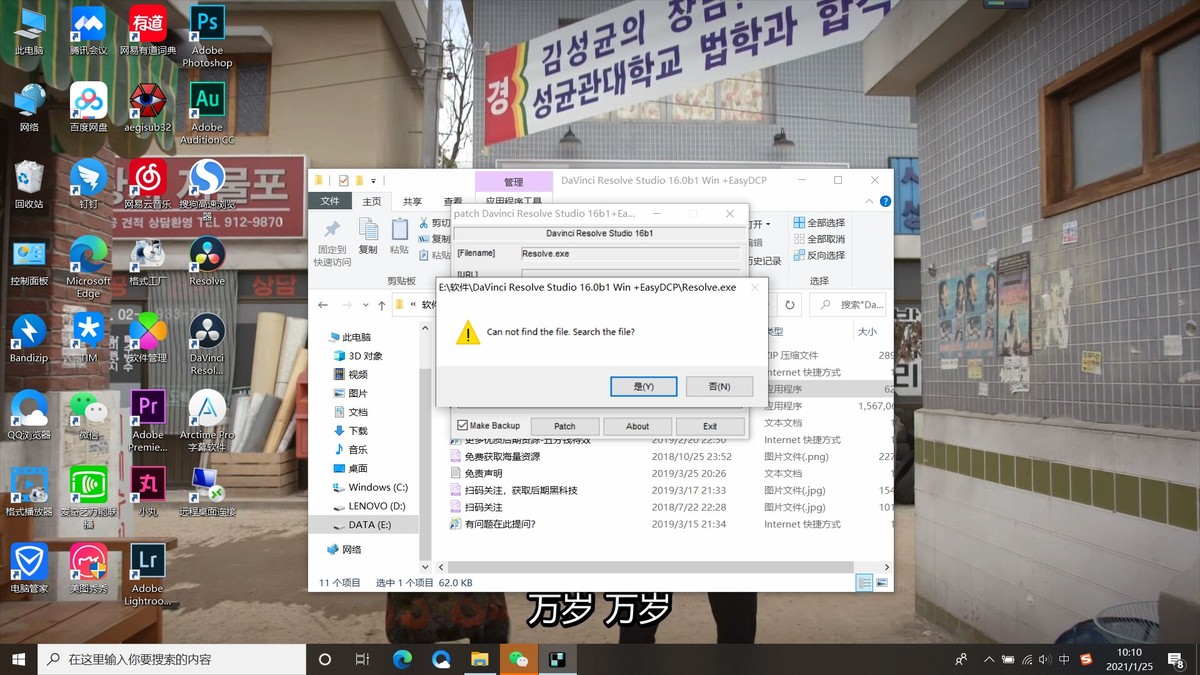Viewport: 1200px width, 675px height.
Task: Click the 大小 column header
Action: tap(867, 331)
